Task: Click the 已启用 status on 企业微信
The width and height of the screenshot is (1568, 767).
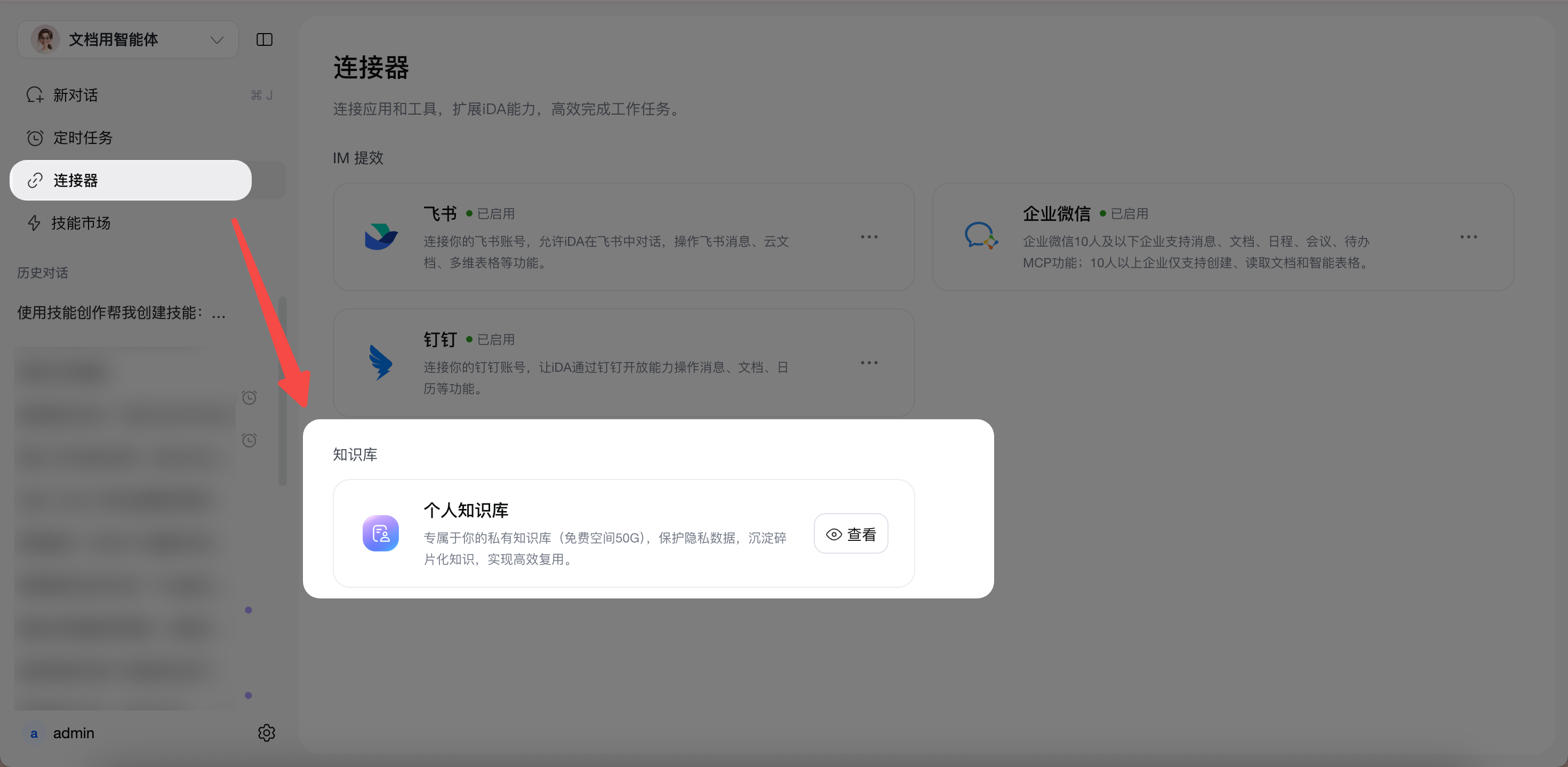Action: tap(1124, 214)
